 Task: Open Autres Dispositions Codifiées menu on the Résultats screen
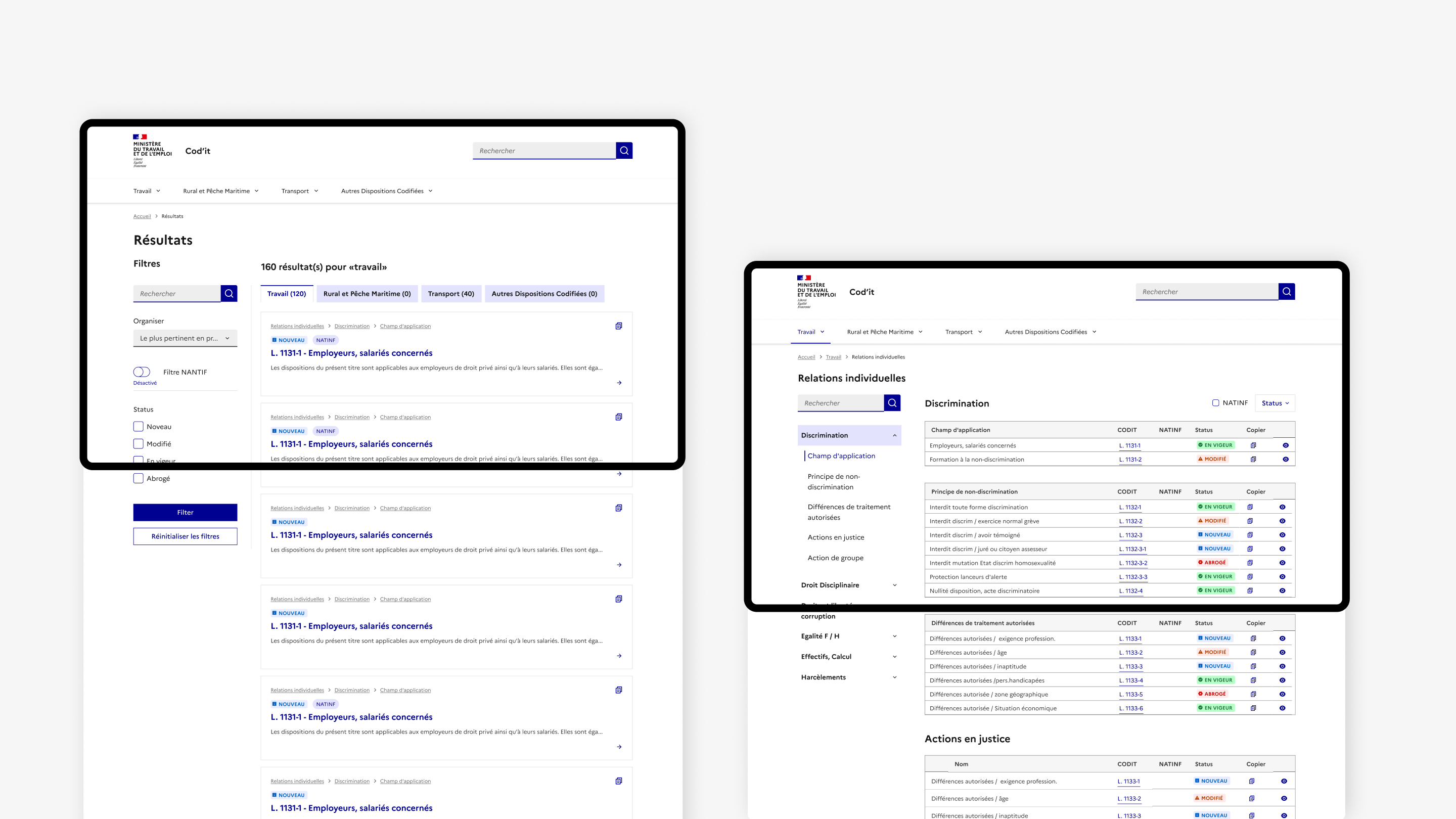[387, 191]
